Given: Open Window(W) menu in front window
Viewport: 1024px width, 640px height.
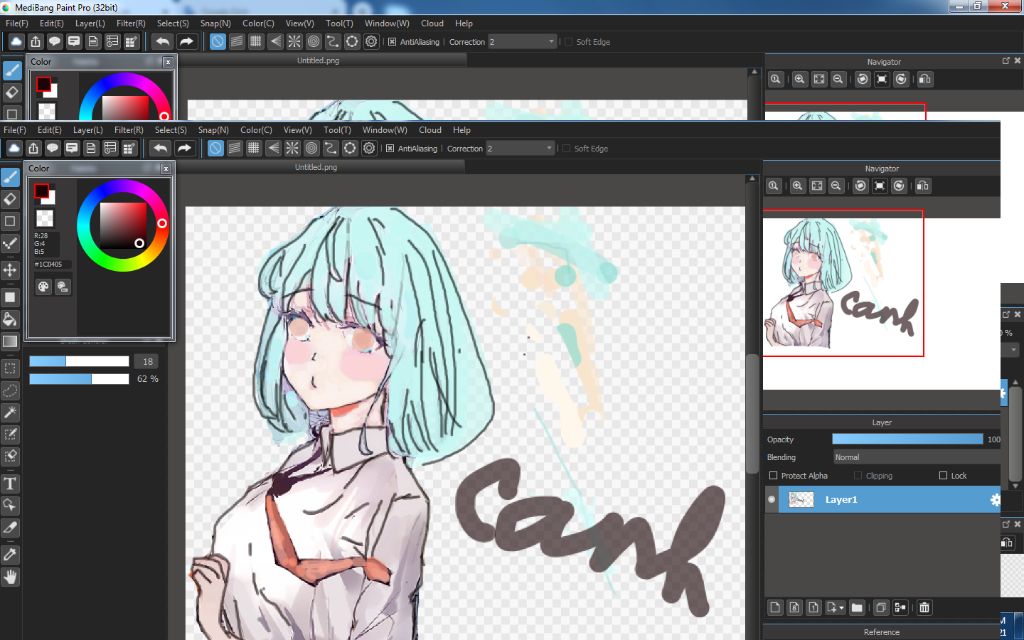Looking at the screenshot, I should [x=384, y=130].
